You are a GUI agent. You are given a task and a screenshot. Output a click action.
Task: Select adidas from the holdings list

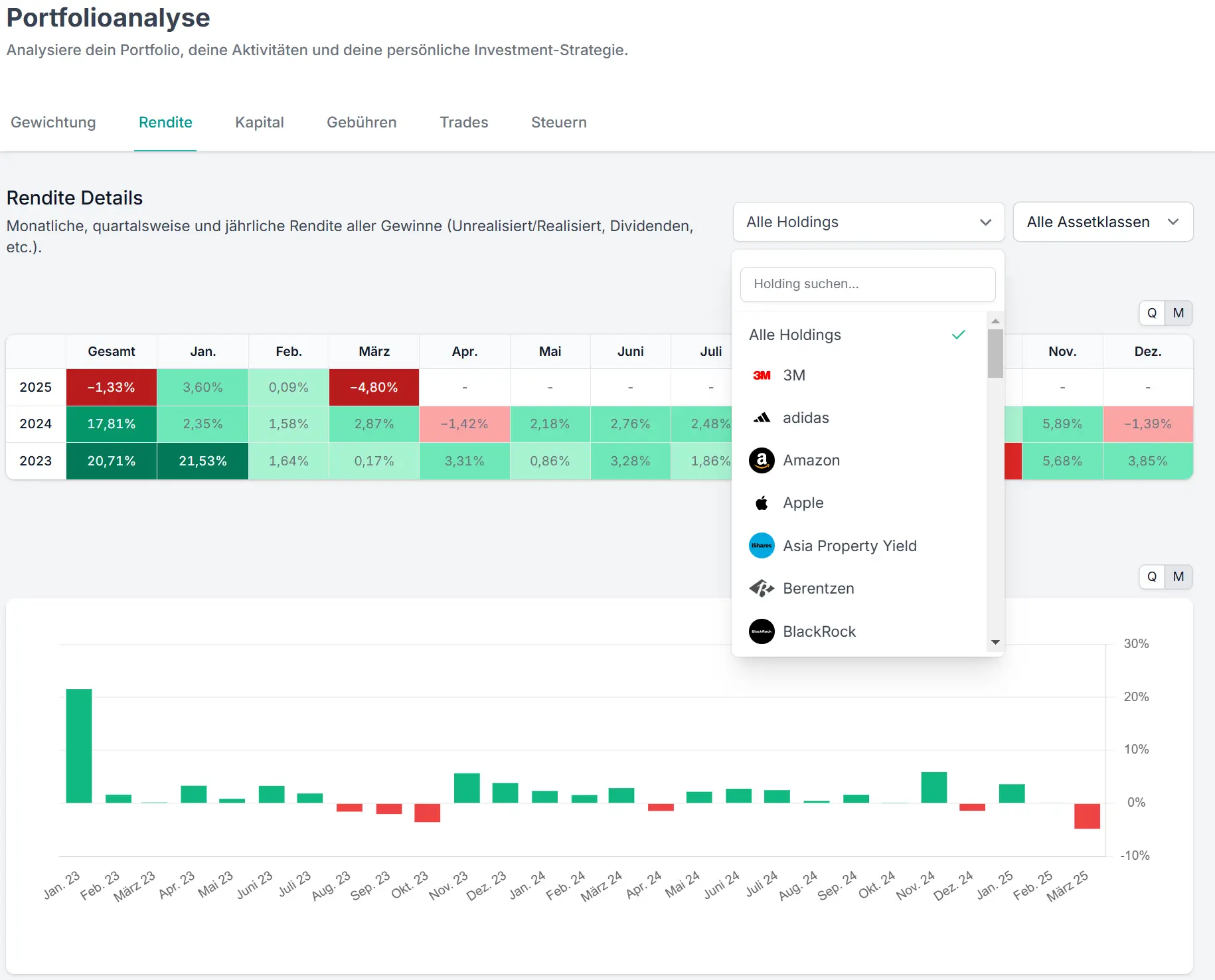(859, 418)
